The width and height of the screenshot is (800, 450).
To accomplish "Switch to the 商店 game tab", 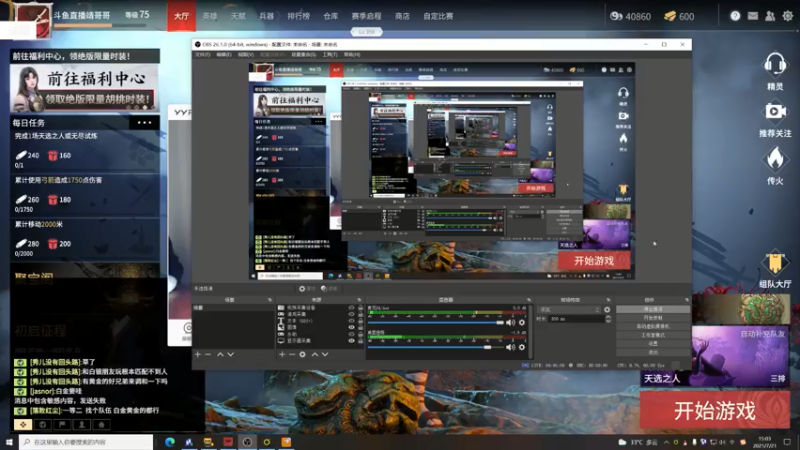I will click(402, 16).
